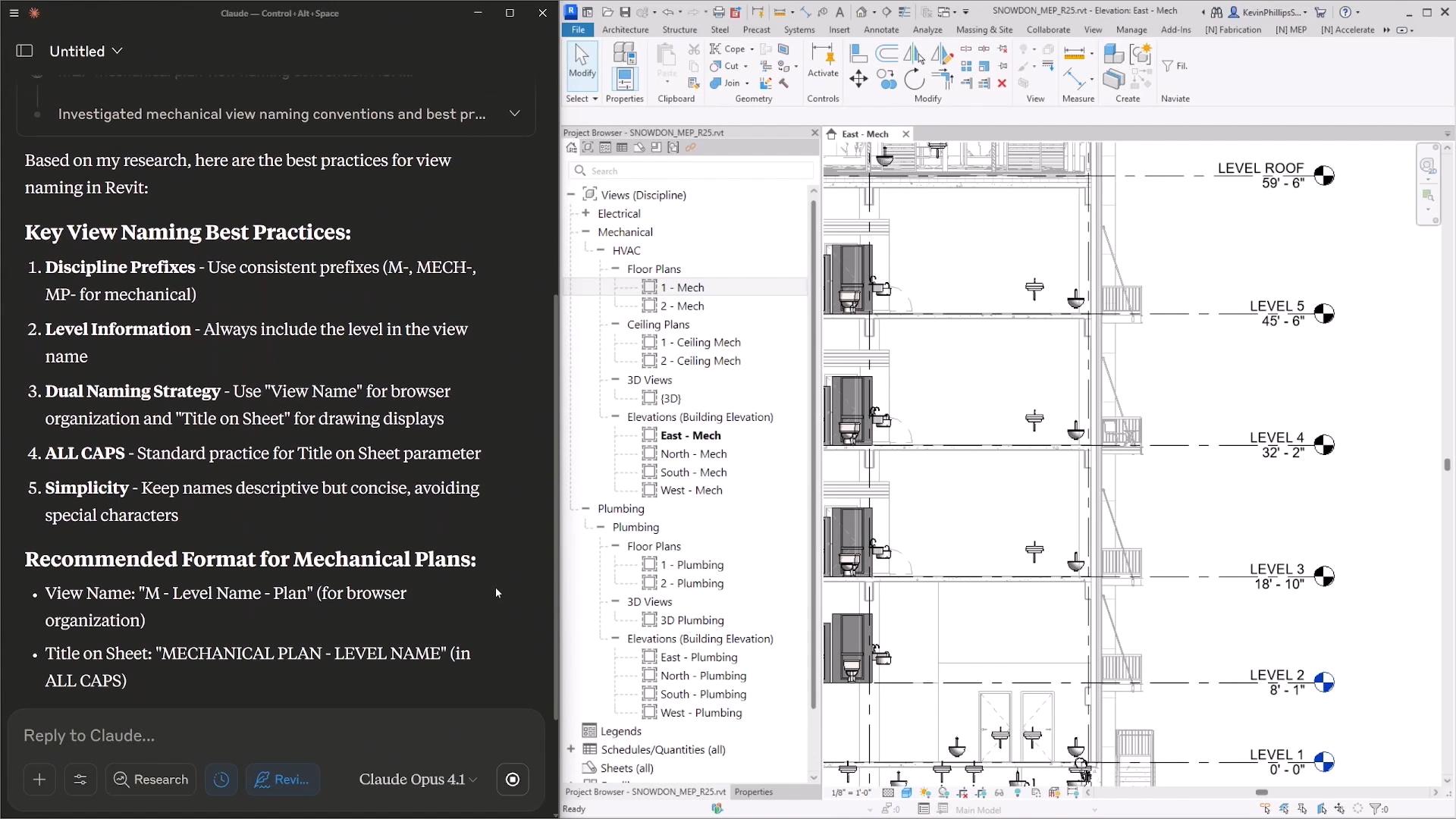
Task: Click the stop response button
Action: tap(513, 780)
